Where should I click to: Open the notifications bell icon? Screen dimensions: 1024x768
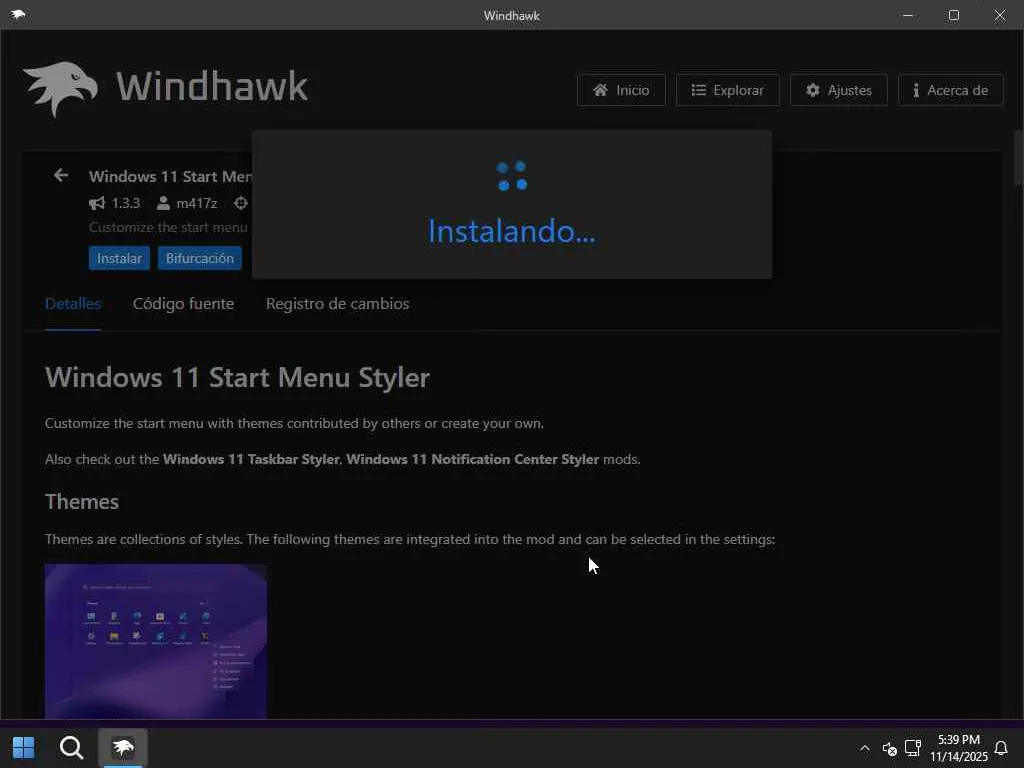click(x=1000, y=748)
